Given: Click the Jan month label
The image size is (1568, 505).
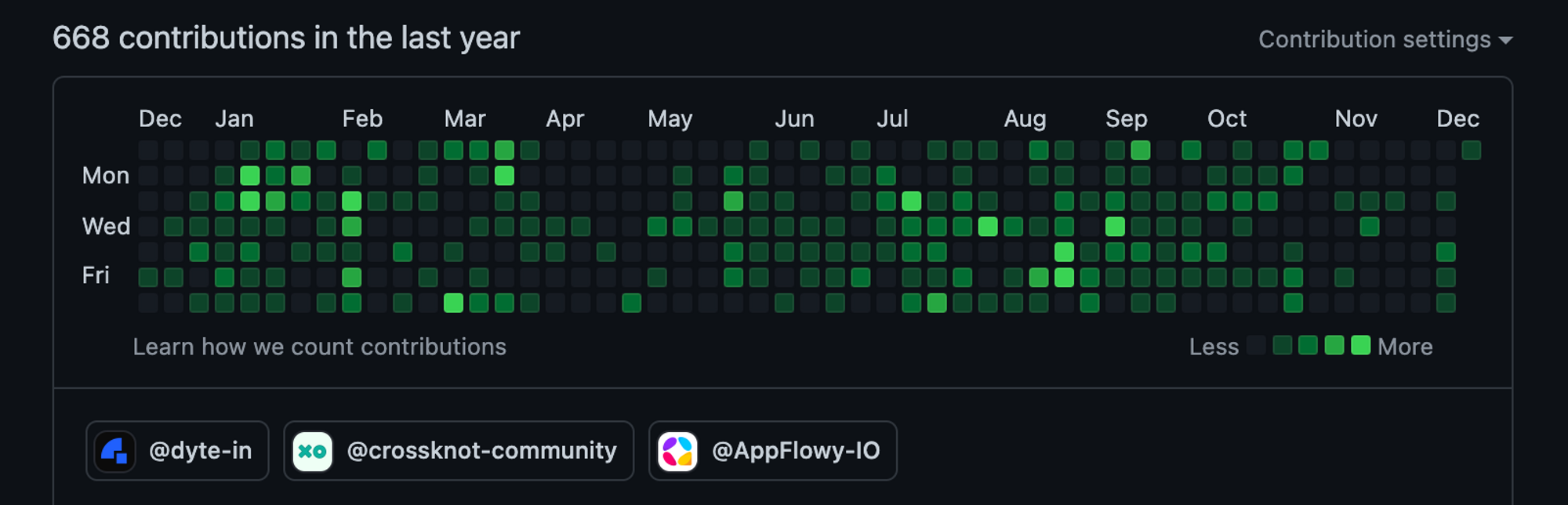Looking at the screenshot, I should 234,118.
